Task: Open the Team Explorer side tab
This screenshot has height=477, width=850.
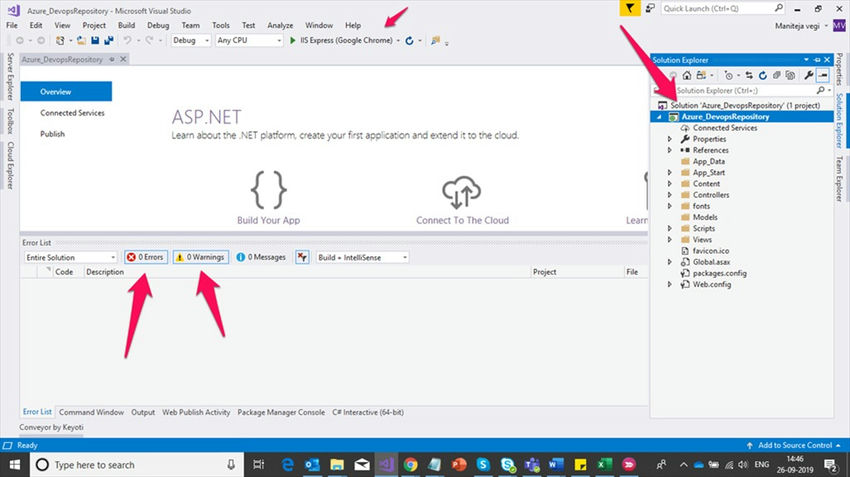Action: pos(839,179)
